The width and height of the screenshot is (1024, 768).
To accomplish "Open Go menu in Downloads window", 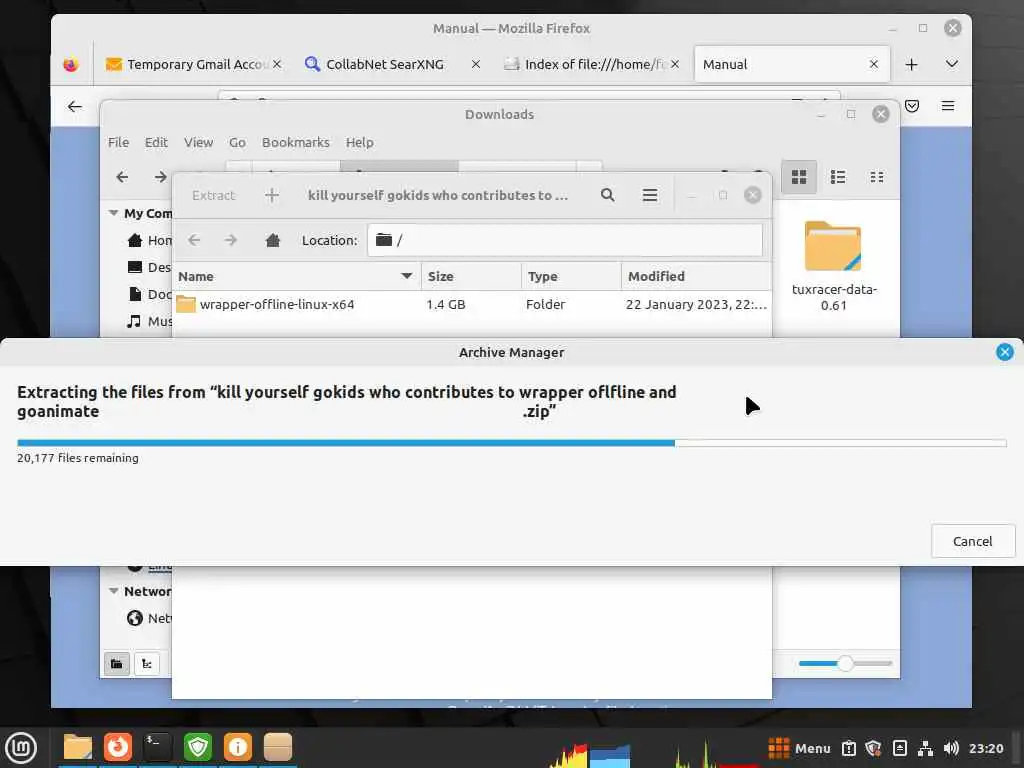I will pyautogui.click(x=237, y=142).
